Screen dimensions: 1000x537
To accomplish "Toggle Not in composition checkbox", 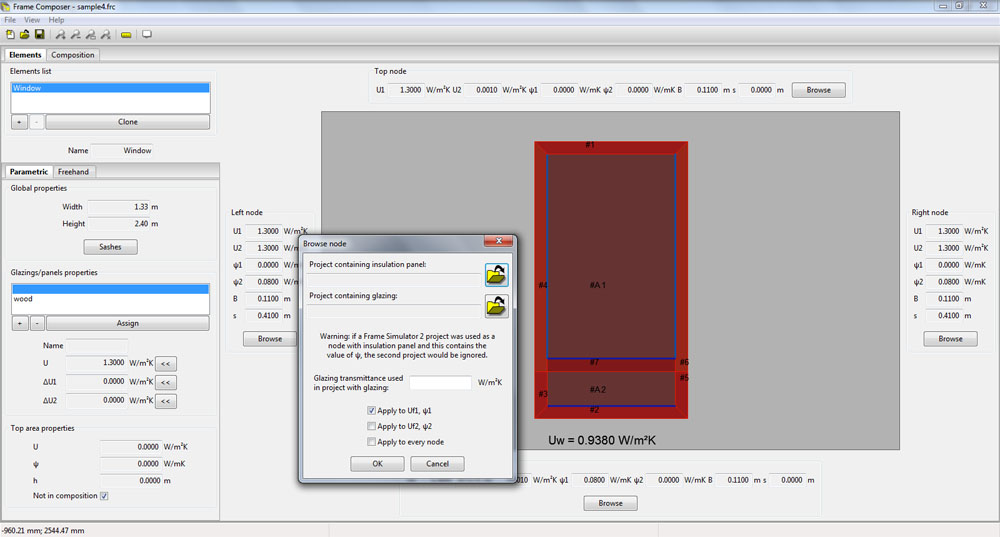I will [x=104, y=496].
